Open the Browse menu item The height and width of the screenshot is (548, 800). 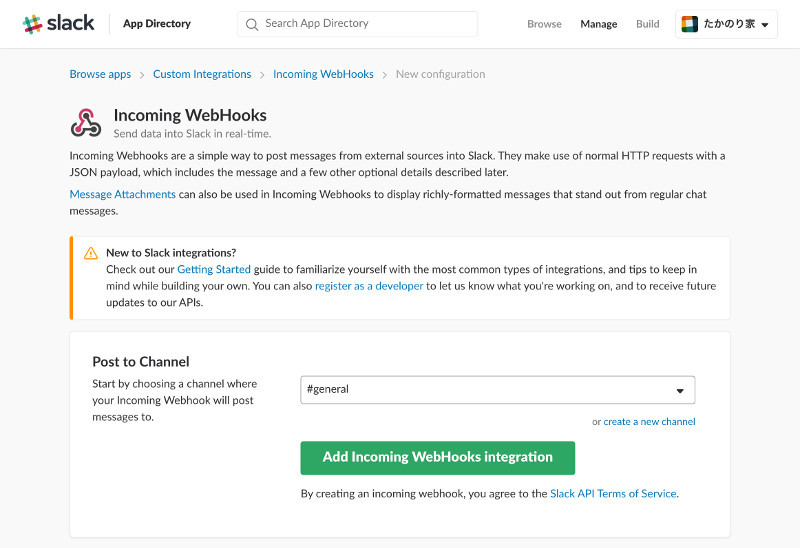(544, 24)
